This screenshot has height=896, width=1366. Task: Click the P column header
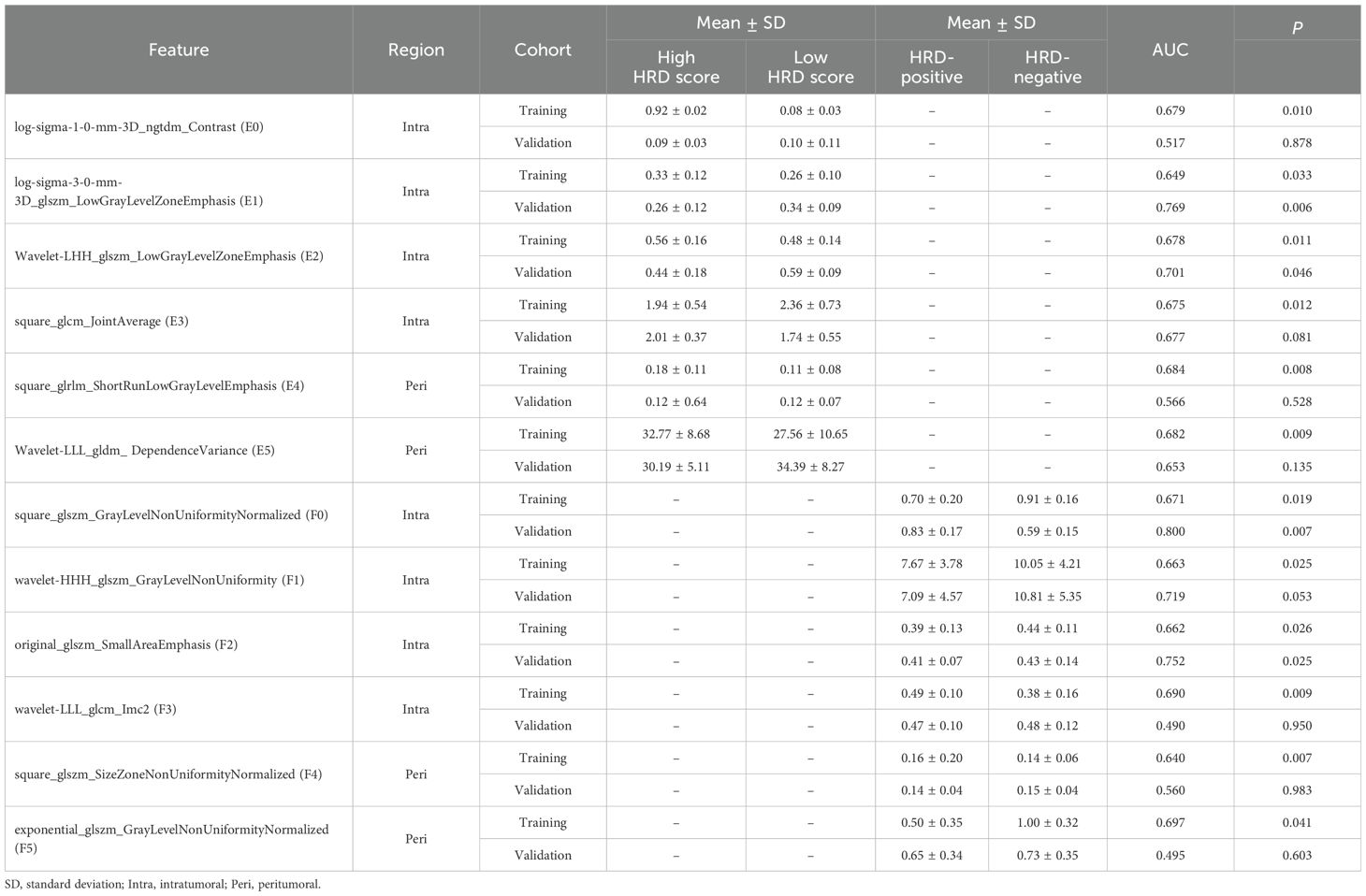point(1297,28)
